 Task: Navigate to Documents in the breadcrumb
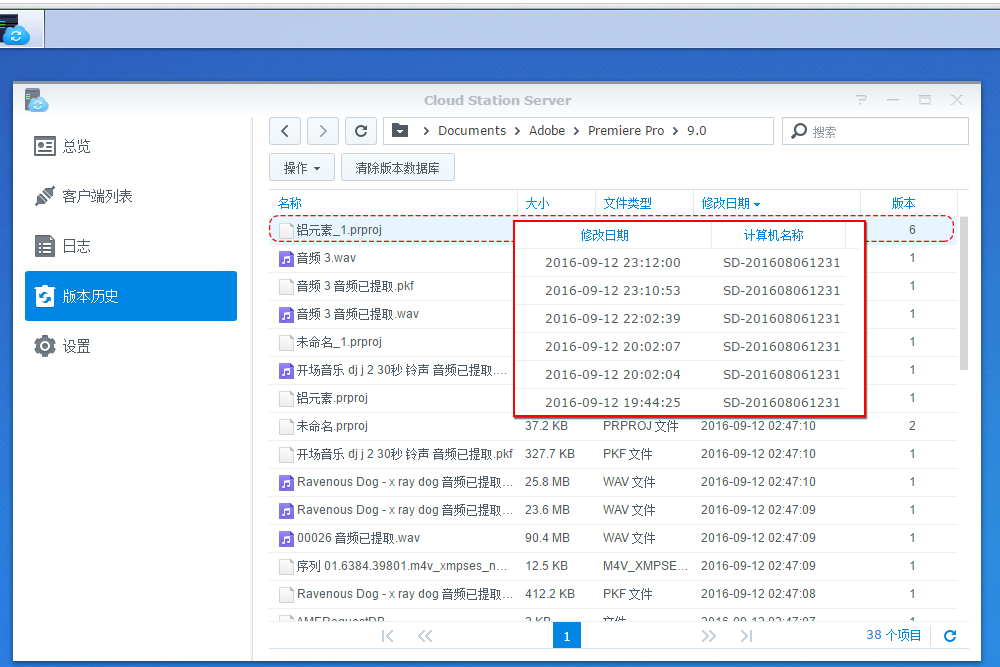click(x=472, y=130)
